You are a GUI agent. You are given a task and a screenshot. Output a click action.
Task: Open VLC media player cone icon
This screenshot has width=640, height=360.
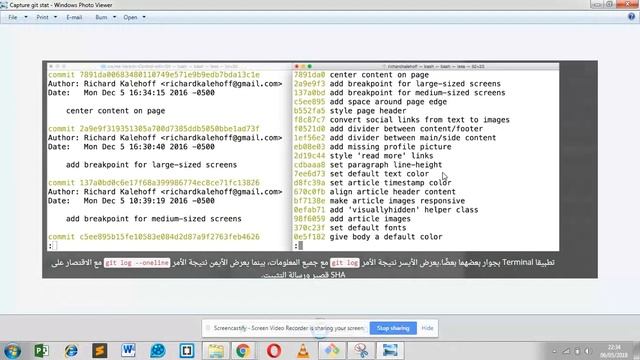[303, 351]
